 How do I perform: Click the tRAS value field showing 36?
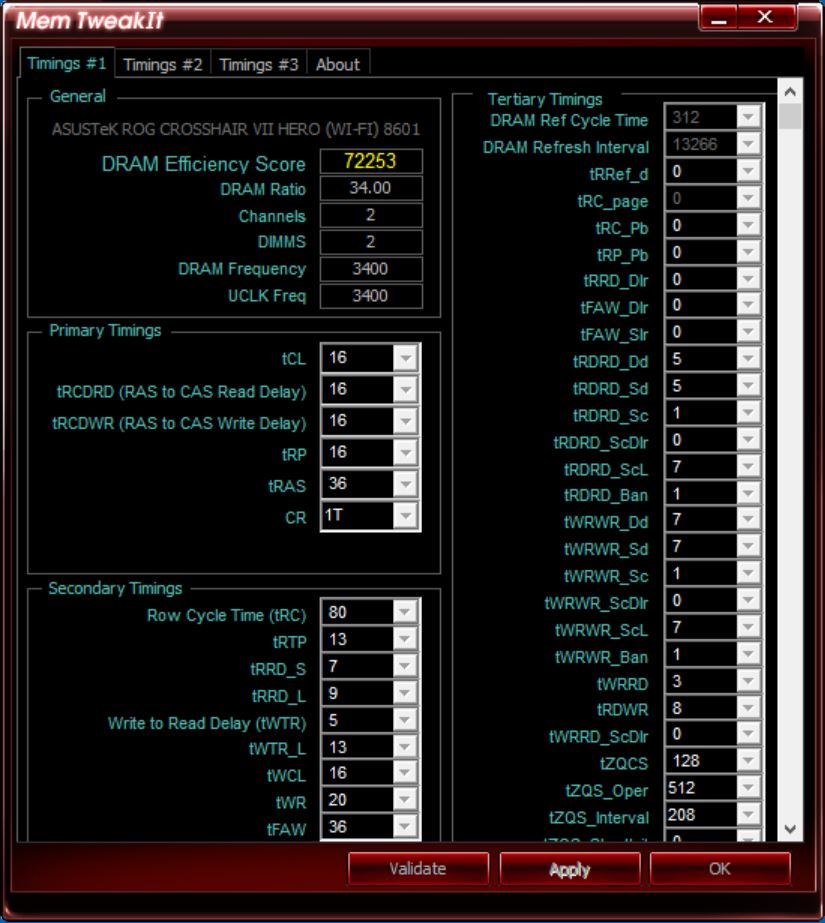[x=358, y=484]
